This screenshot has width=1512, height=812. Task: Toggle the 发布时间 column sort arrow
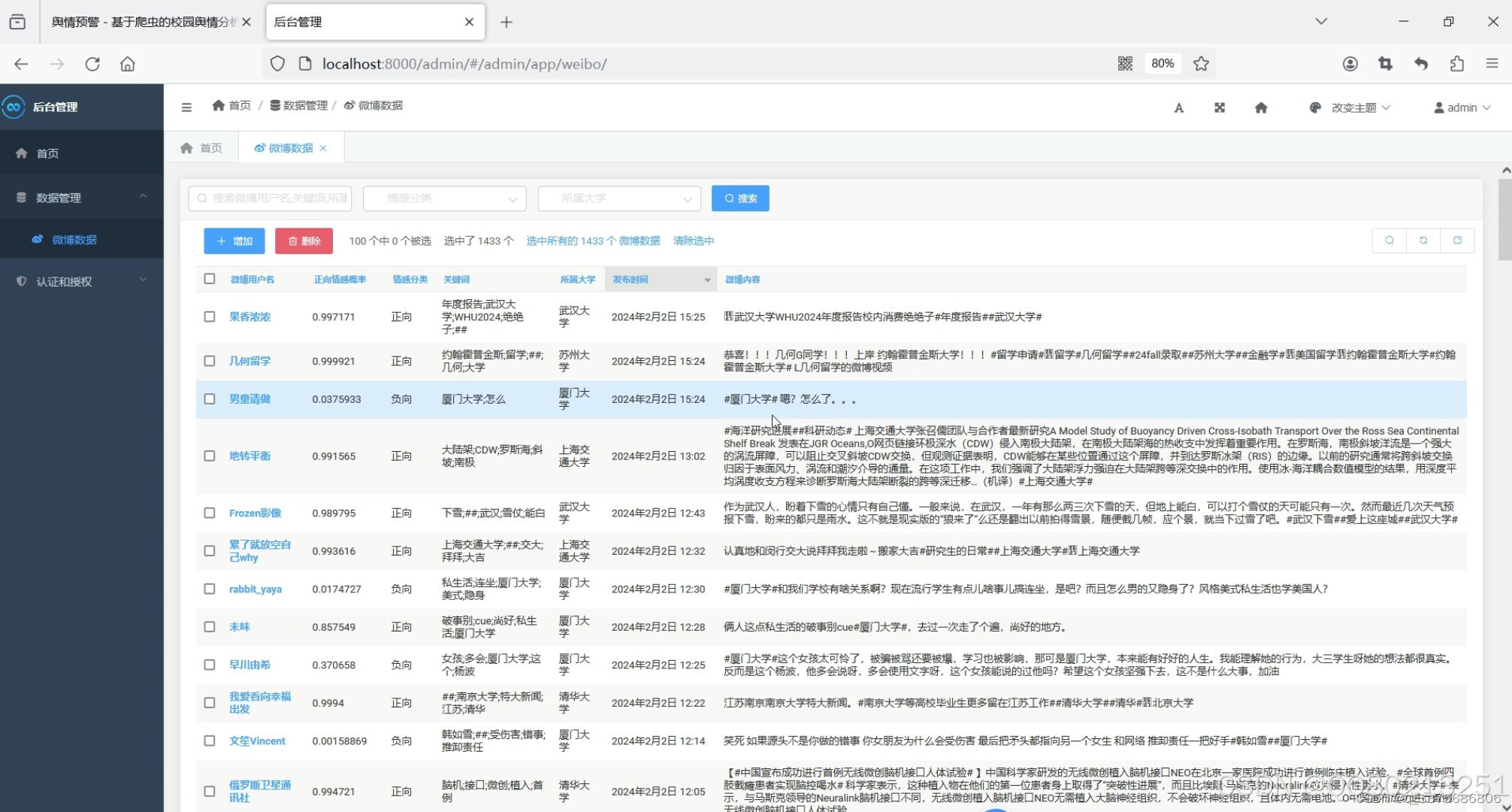[706, 279]
